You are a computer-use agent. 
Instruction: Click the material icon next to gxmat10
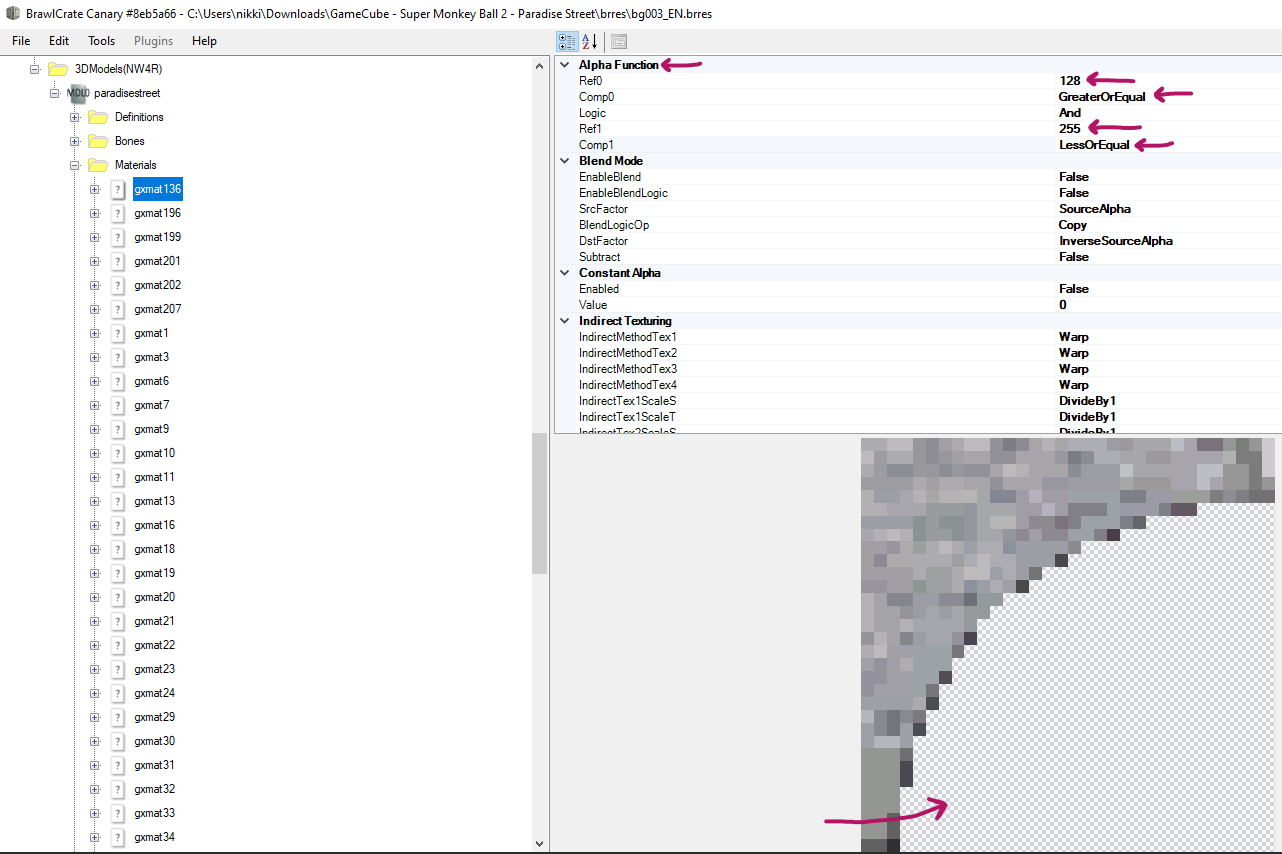(x=118, y=453)
